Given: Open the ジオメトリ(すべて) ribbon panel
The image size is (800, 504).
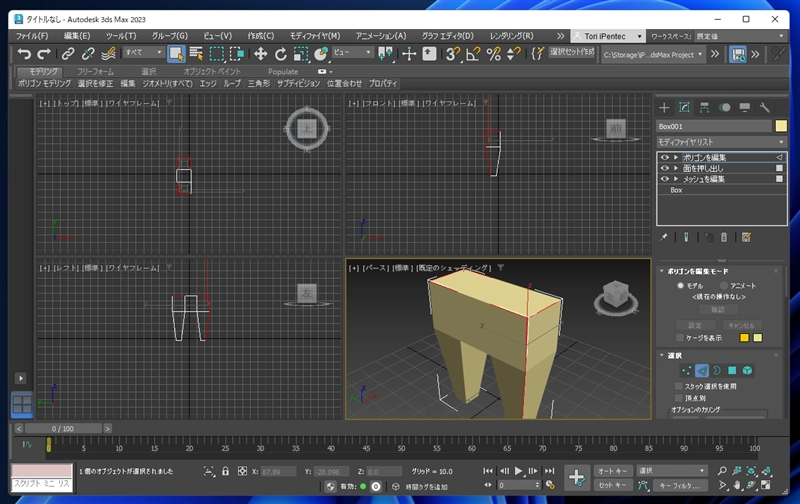Looking at the screenshot, I should click(x=167, y=83).
